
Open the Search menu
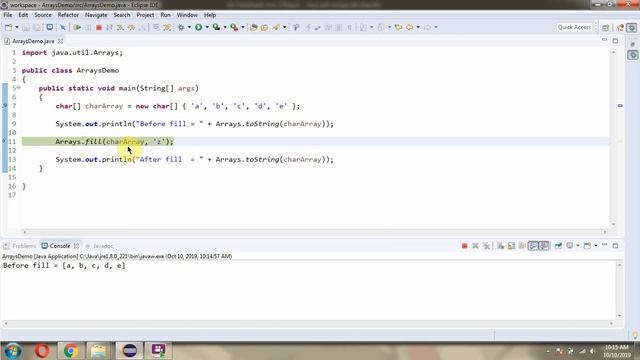tap(122, 15)
